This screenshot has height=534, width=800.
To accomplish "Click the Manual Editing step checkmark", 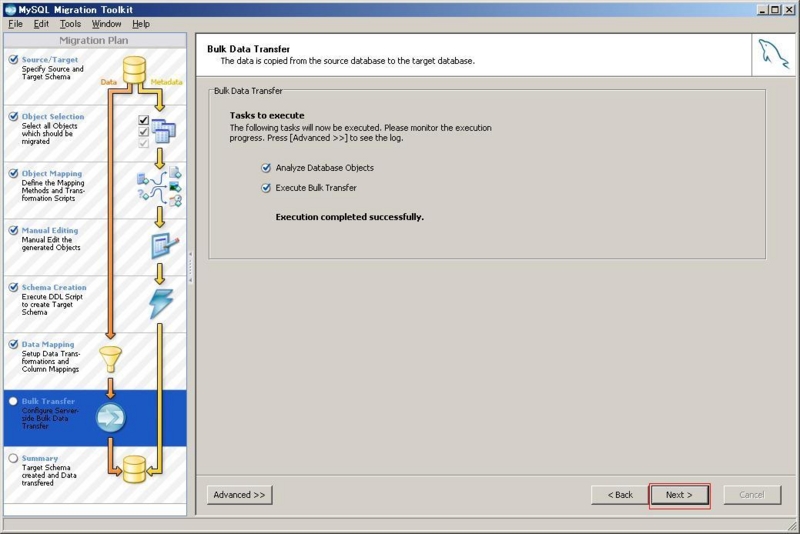I will click(x=13, y=231).
